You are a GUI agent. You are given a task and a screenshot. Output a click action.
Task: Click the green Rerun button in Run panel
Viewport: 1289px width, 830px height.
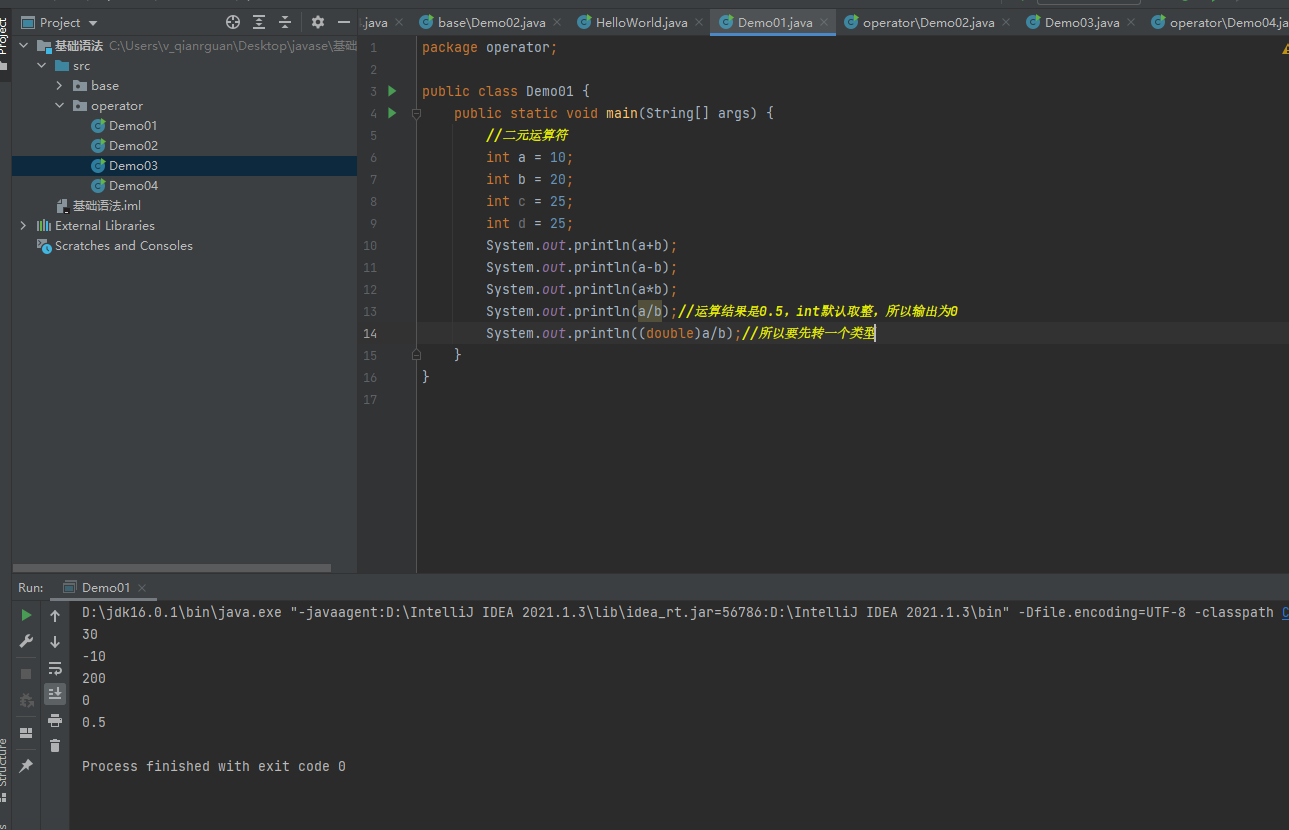click(26, 615)
